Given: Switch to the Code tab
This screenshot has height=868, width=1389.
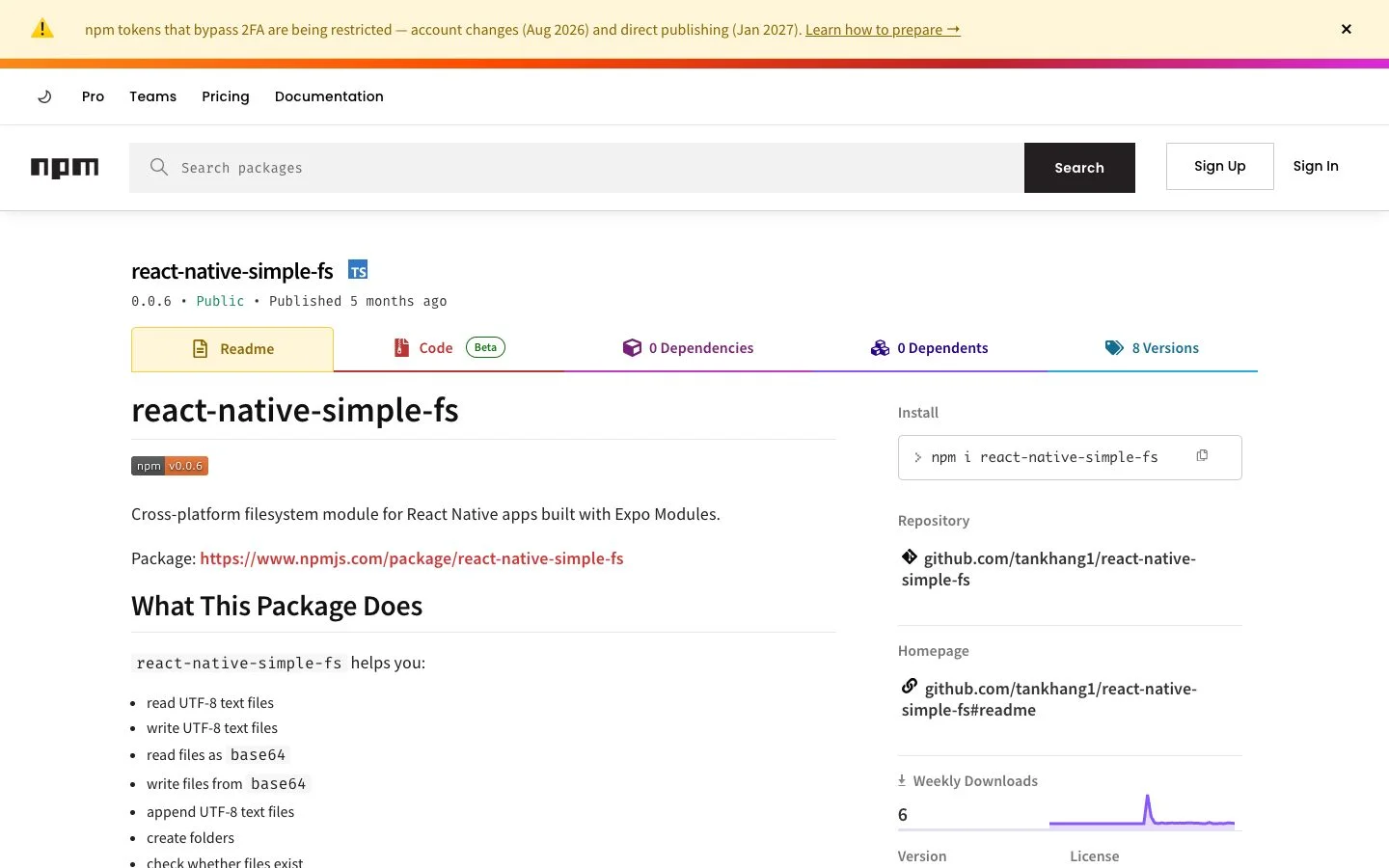Looking at the screenshot, I should point(449,348).
